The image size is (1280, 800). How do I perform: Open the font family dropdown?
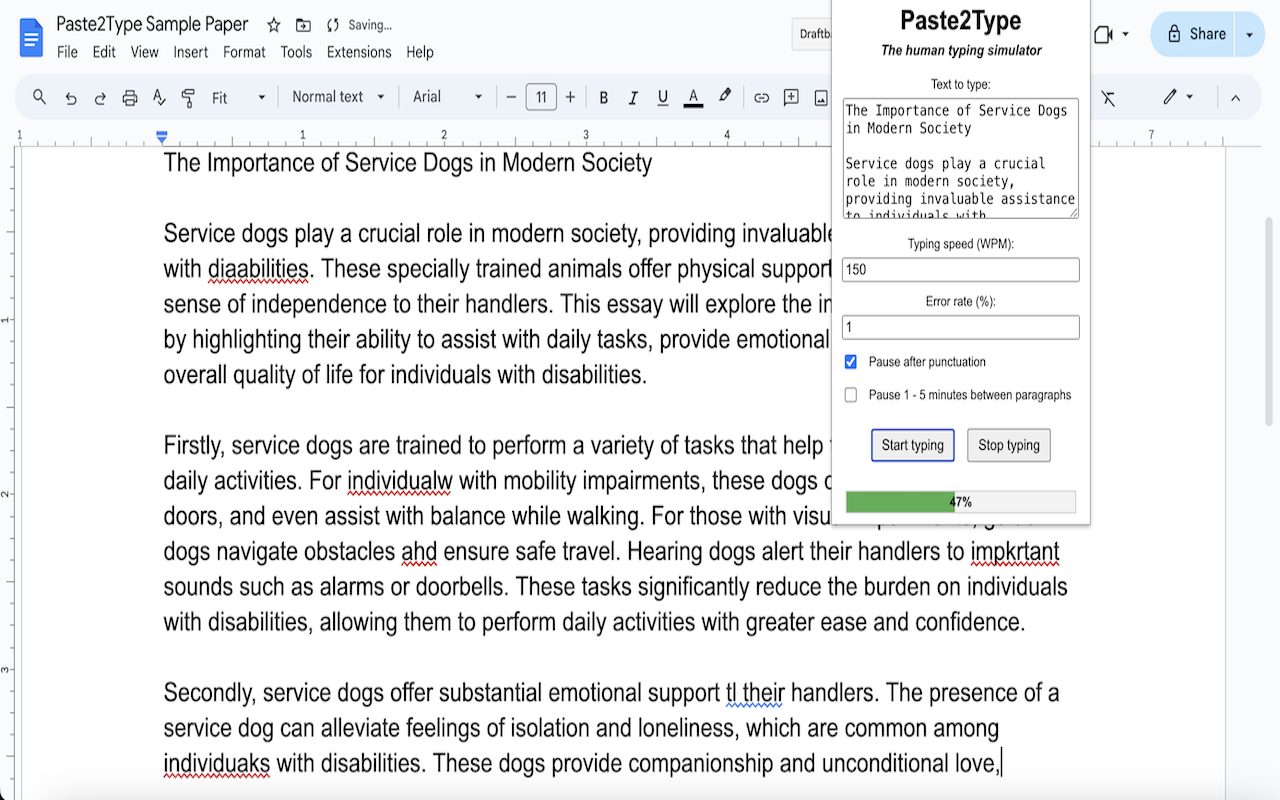[445, 97]
